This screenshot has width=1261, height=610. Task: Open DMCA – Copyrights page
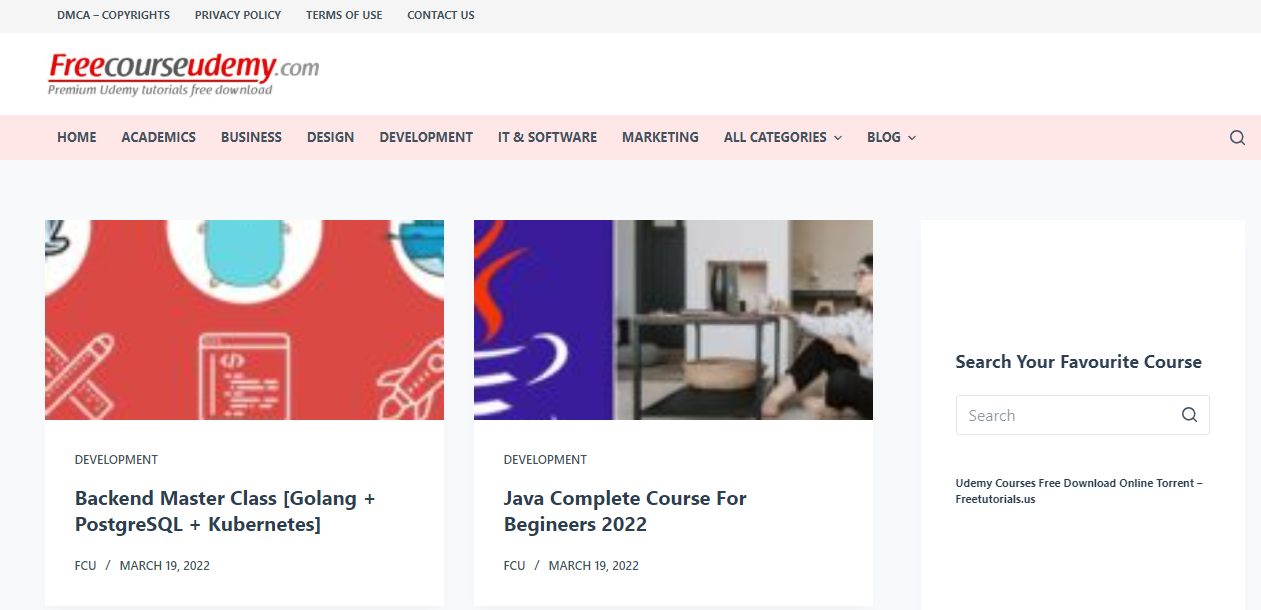coord(113,15)
